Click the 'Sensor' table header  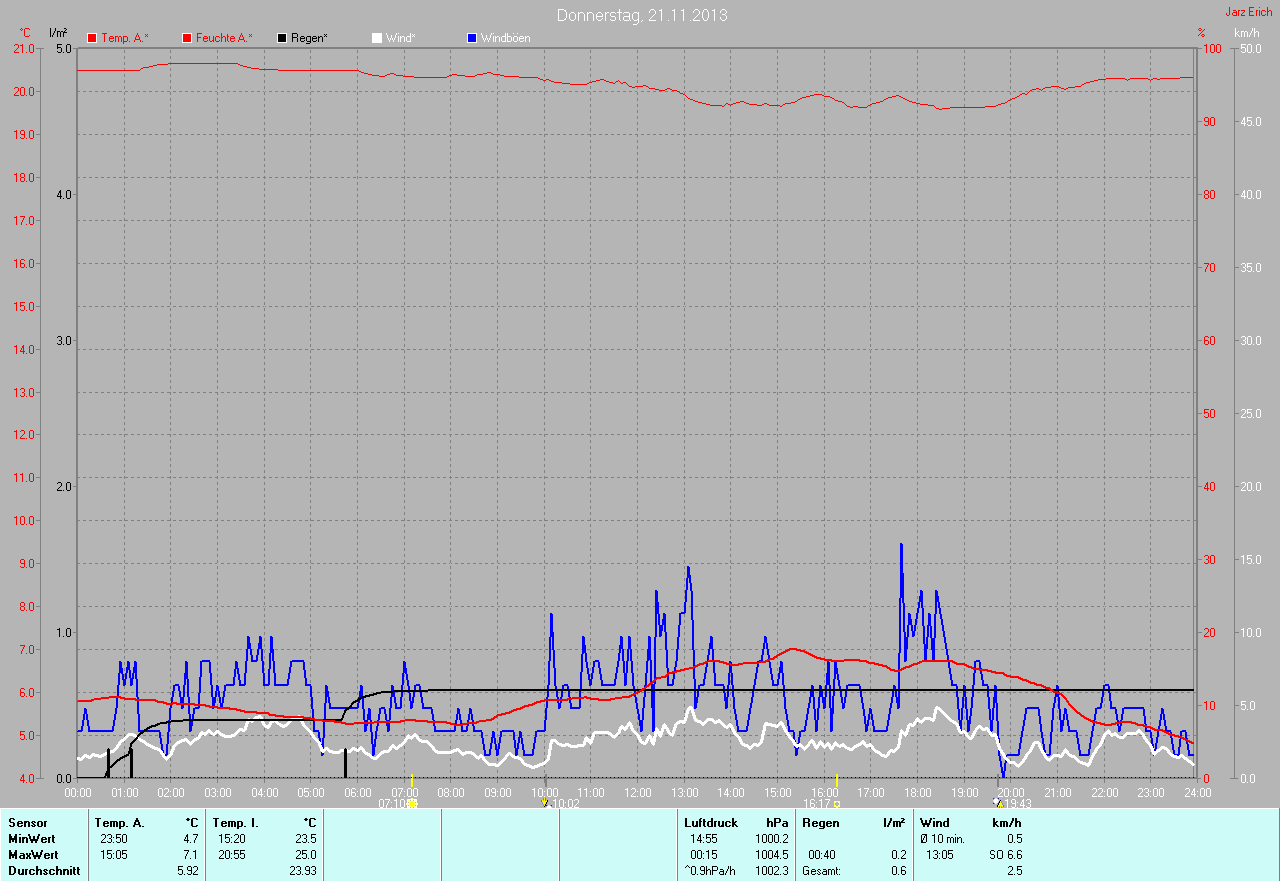point(27,823)
